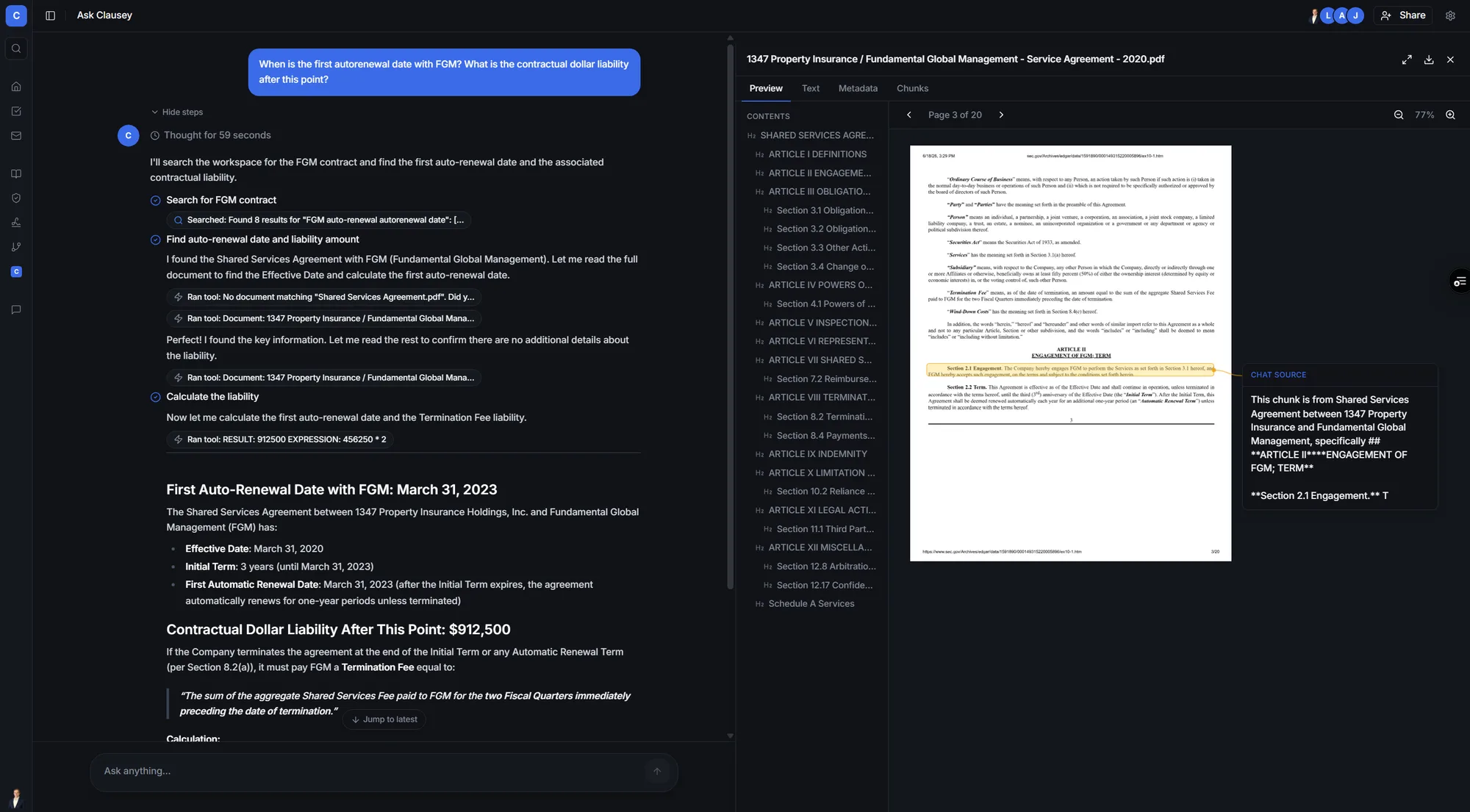Viewport: 1470px width, 812px height.
Task: Expand 'No document matching' tool run
Action: [324, 297]
